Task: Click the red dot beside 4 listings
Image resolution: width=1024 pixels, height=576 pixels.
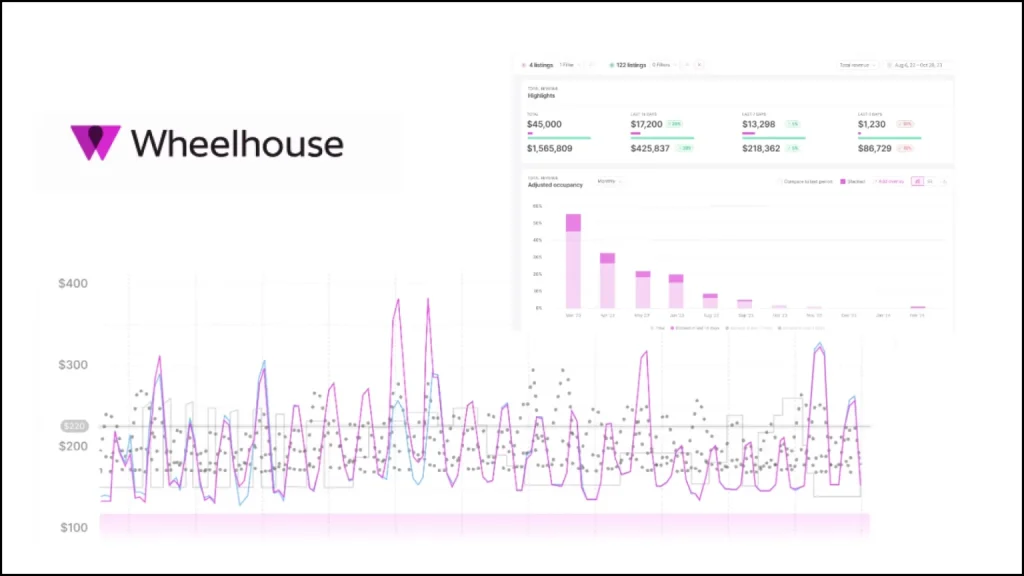Action: point(523,65)
